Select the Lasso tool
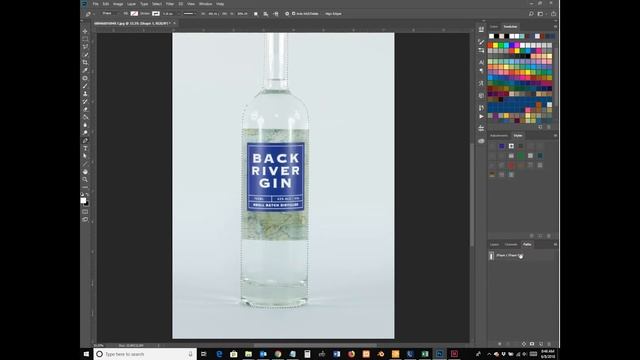Viewport: 640px width, 360px height. point(85,47)
